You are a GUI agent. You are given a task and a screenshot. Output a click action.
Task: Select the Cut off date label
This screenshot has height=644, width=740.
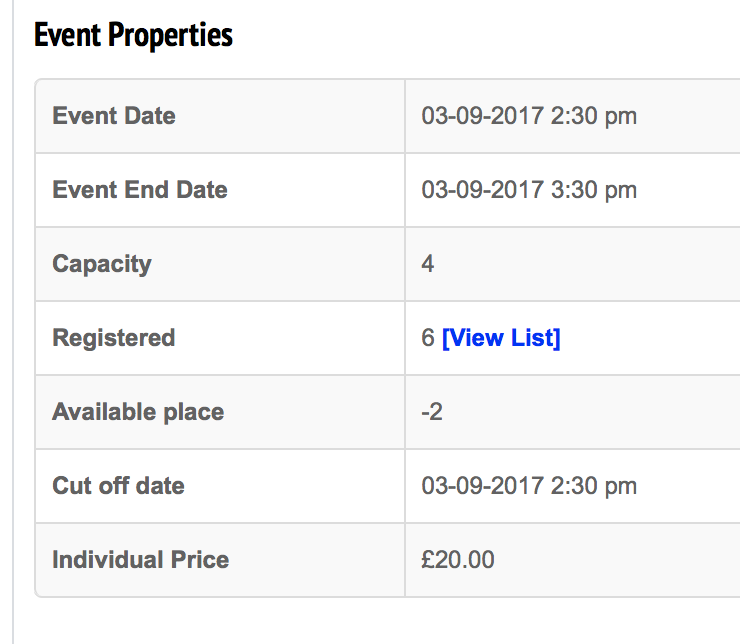(118, 486)
